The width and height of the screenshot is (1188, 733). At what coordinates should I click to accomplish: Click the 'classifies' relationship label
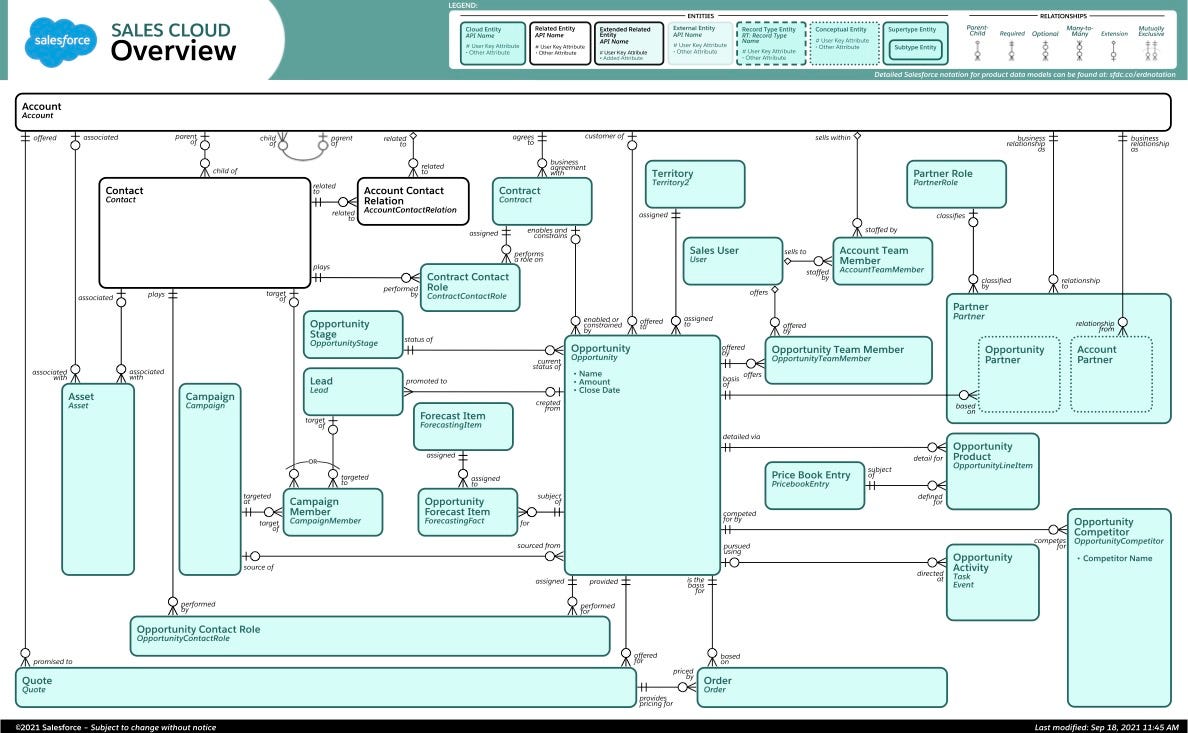click(x=951, y=216)
